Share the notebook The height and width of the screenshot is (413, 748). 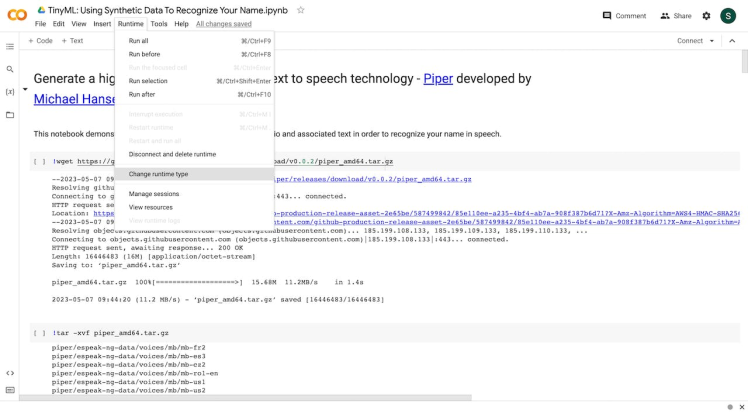[675, 16]
